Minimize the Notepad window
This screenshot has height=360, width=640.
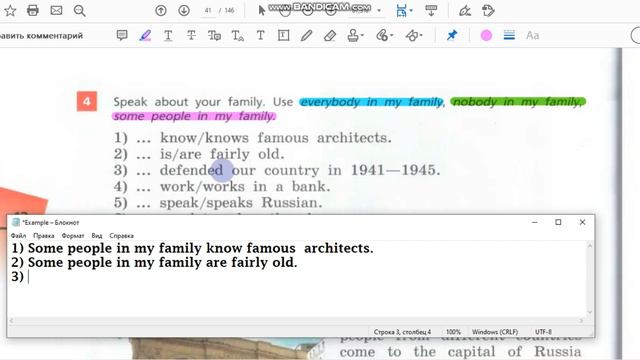[x=535, y=222]
